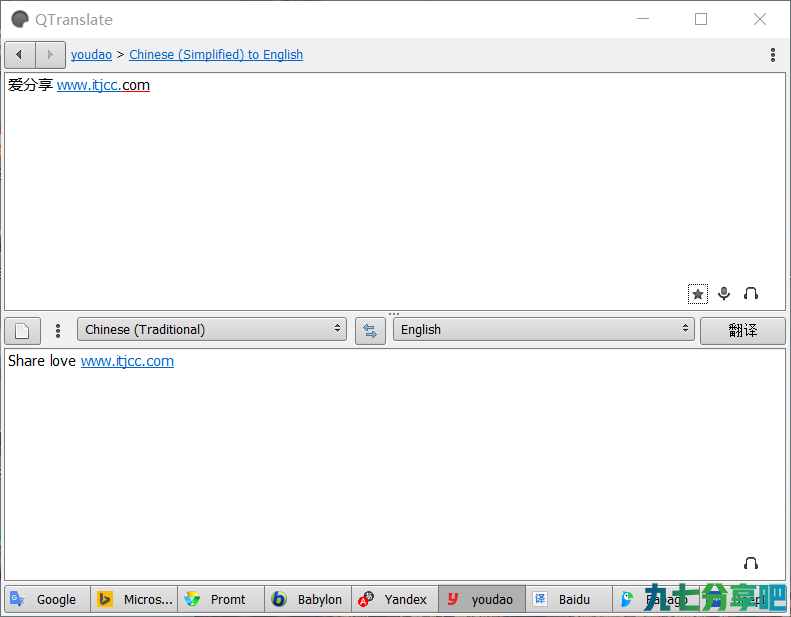Listen to the source text via the headphones icon
Viewport: 791px width, 617px height.
[751, 294]
